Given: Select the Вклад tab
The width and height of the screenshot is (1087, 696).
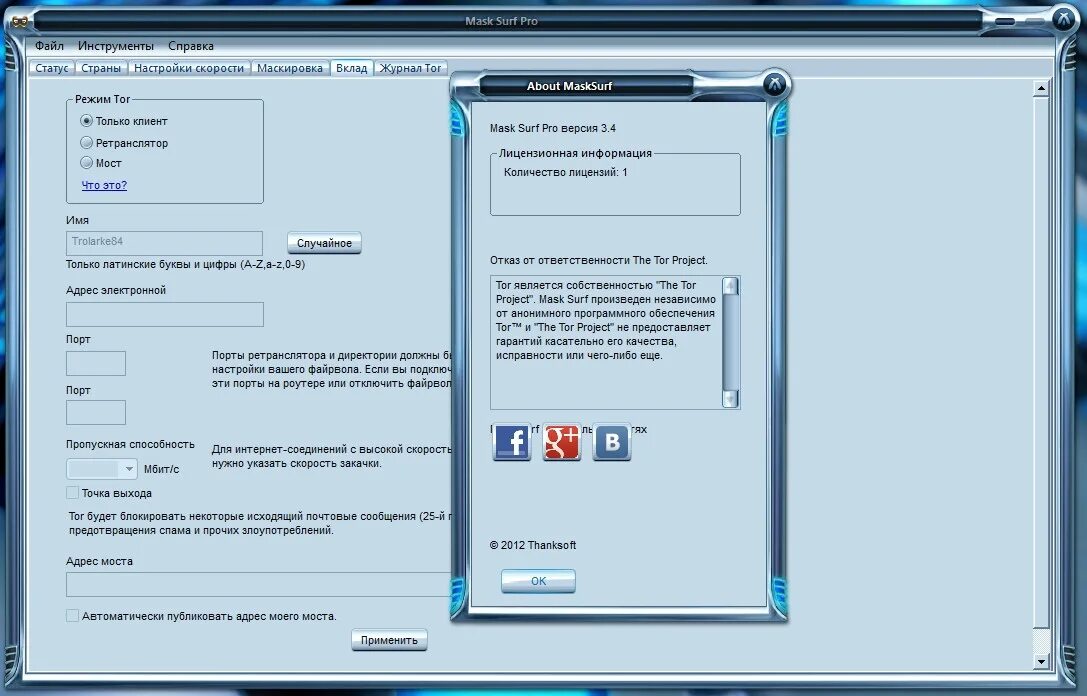Looking at the screenshot, I should pos(351,68).
